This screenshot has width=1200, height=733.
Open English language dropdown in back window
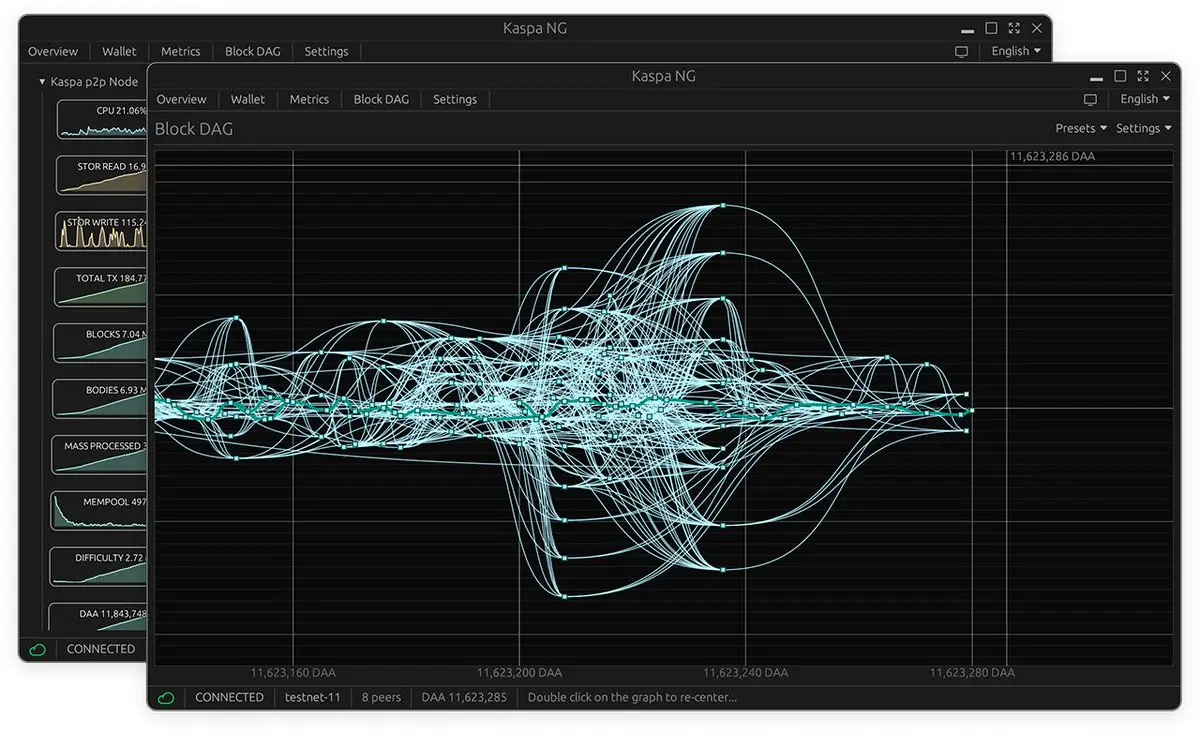click(x=1016, y=51)
